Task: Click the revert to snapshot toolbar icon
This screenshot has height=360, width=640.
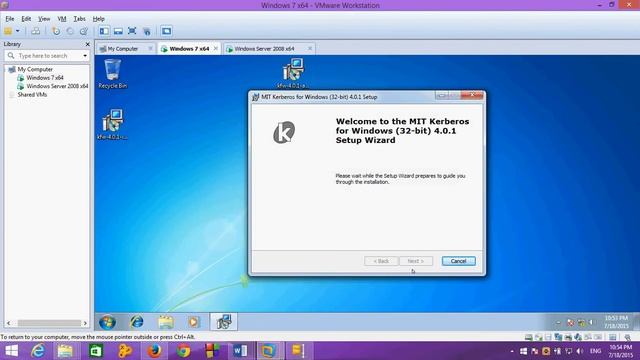Action: pyautogui.click(x=70, y=31)
